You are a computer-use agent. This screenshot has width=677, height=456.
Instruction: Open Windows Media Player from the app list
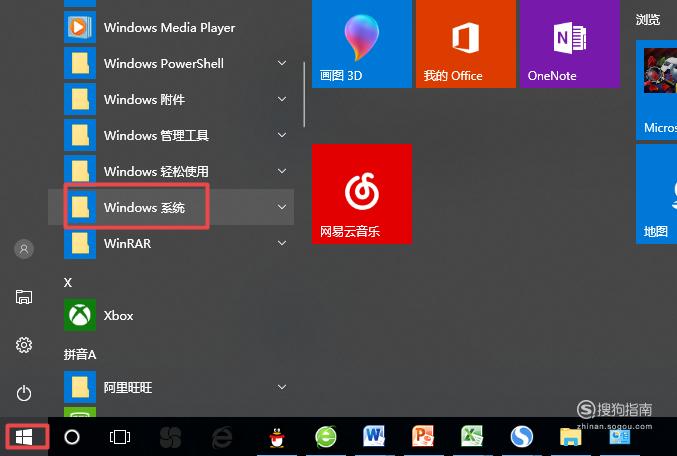[x=171, y=28]
